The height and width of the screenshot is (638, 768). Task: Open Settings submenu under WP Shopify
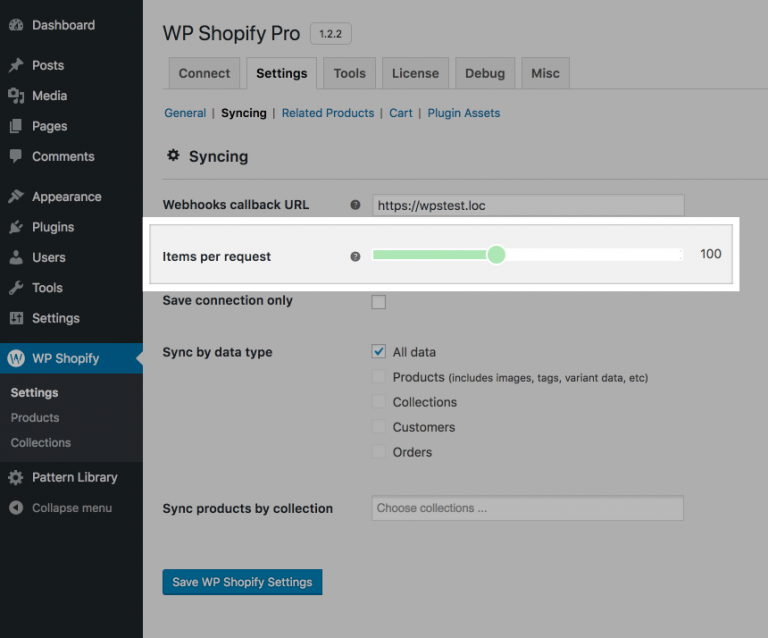34,393
